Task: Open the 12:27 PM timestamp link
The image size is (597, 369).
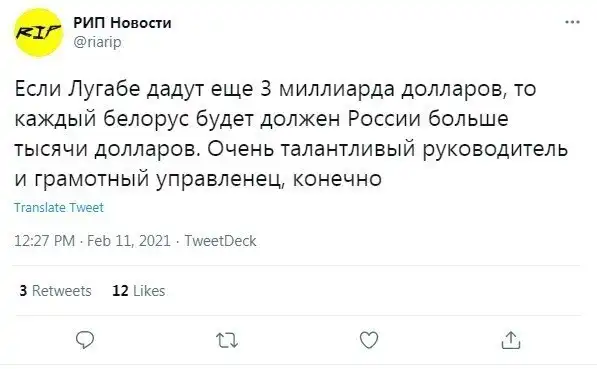Action: coord(45,241)
